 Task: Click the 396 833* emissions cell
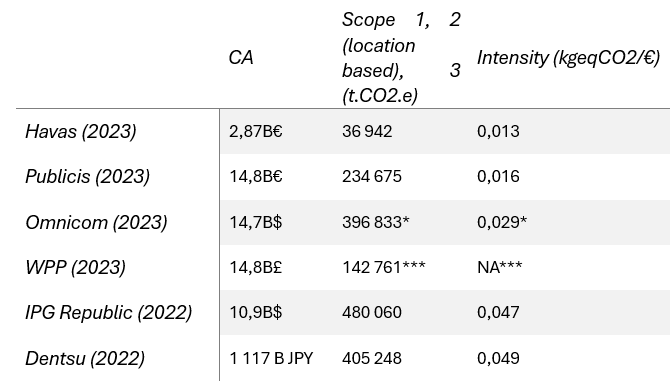click(376, 223)
